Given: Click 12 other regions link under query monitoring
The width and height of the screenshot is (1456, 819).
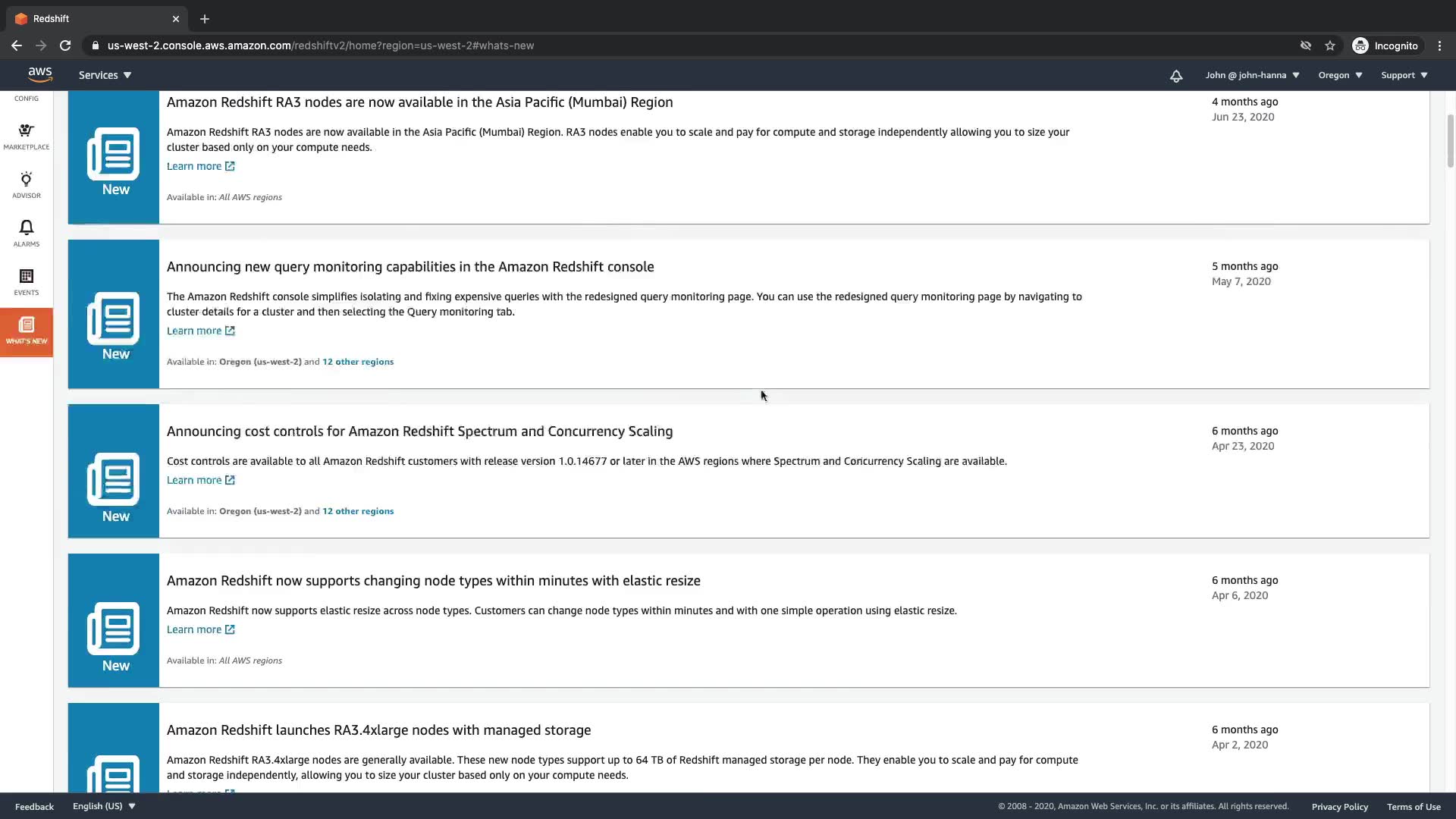Looking at the screenshot, I should tap(358, 362).
